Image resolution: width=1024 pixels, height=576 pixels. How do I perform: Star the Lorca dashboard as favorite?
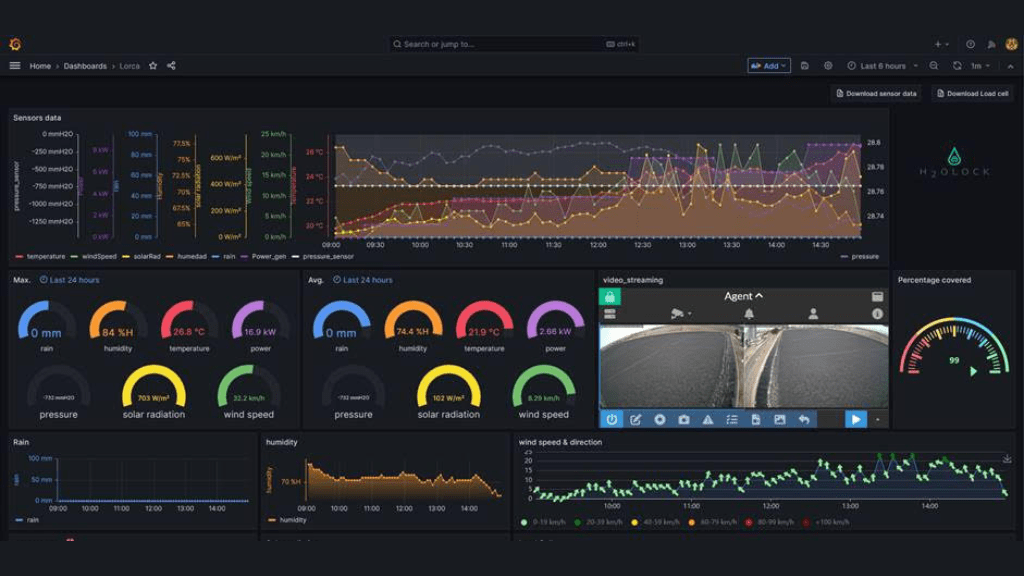pyautogui.click(x=153, y=66)
